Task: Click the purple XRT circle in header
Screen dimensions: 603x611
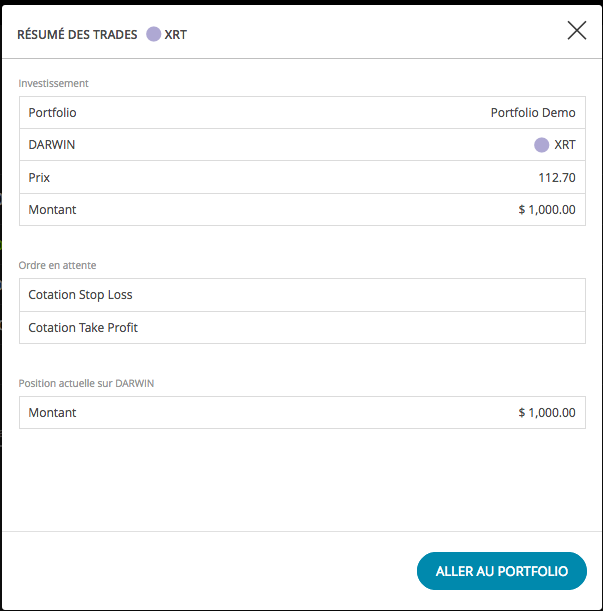Action: (x=154, y=34)
